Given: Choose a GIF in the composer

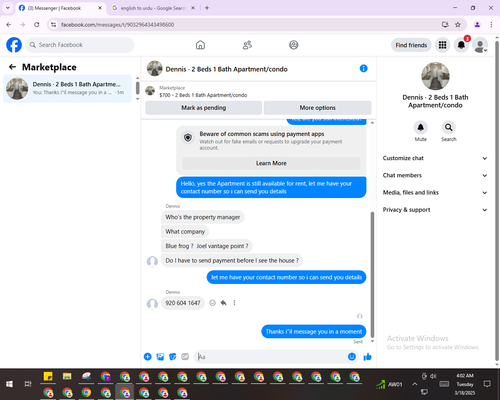Looking at the screenshot, I should pyautogui.click(x=185, y=357).
